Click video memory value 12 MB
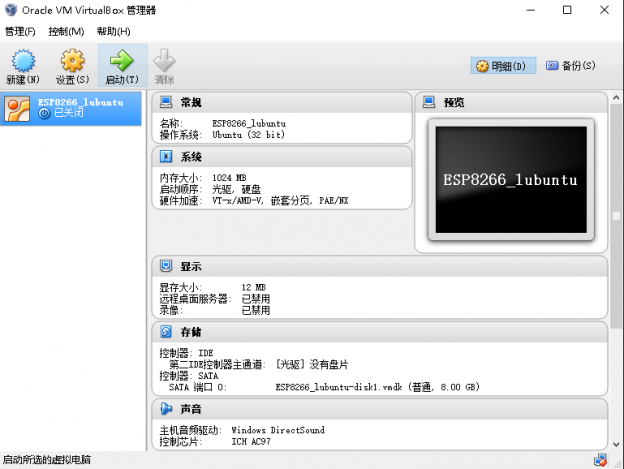 pyautogui.click(x=254, y=287)
